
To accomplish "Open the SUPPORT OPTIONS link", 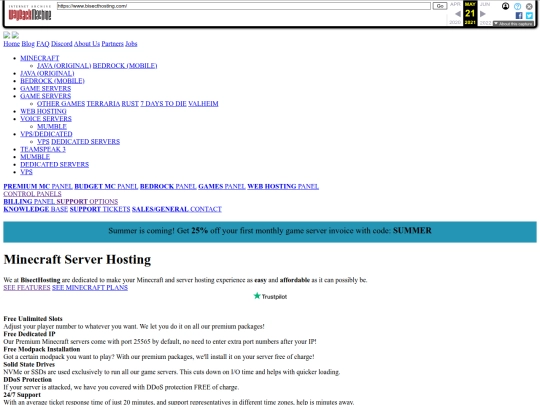I will (x=87, y=201).
